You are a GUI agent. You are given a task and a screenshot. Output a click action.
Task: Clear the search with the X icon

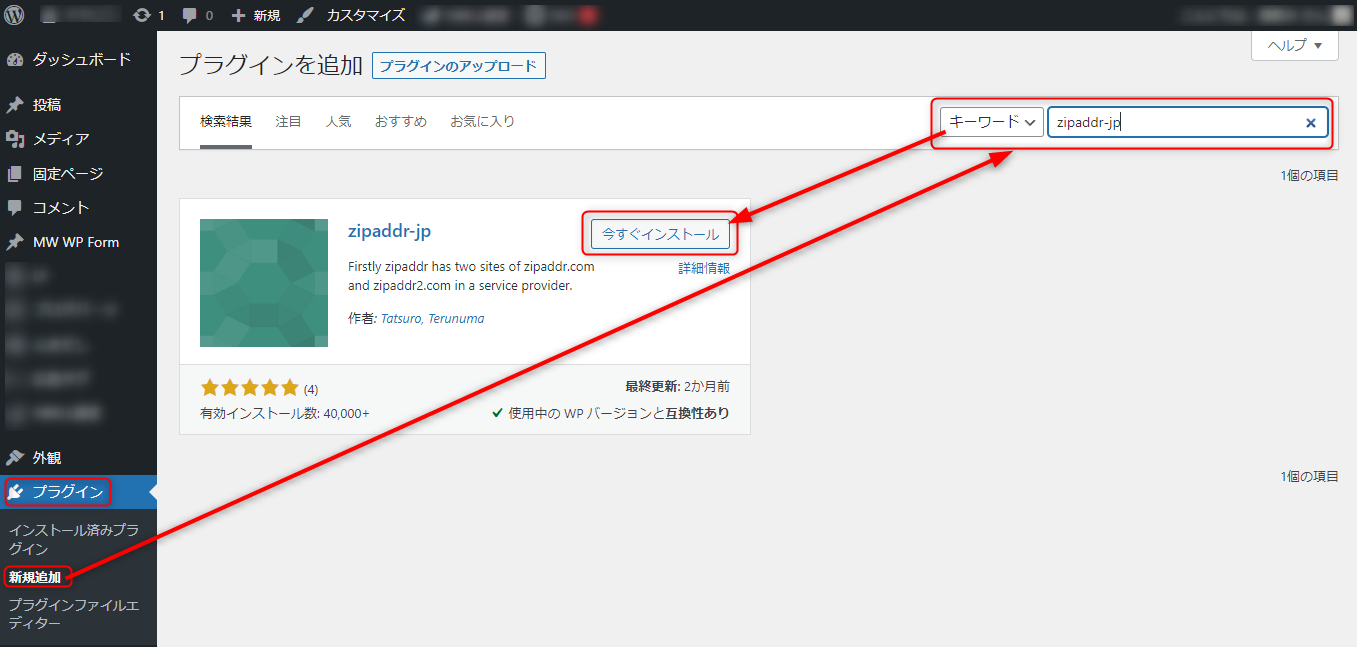(1311, 122)
